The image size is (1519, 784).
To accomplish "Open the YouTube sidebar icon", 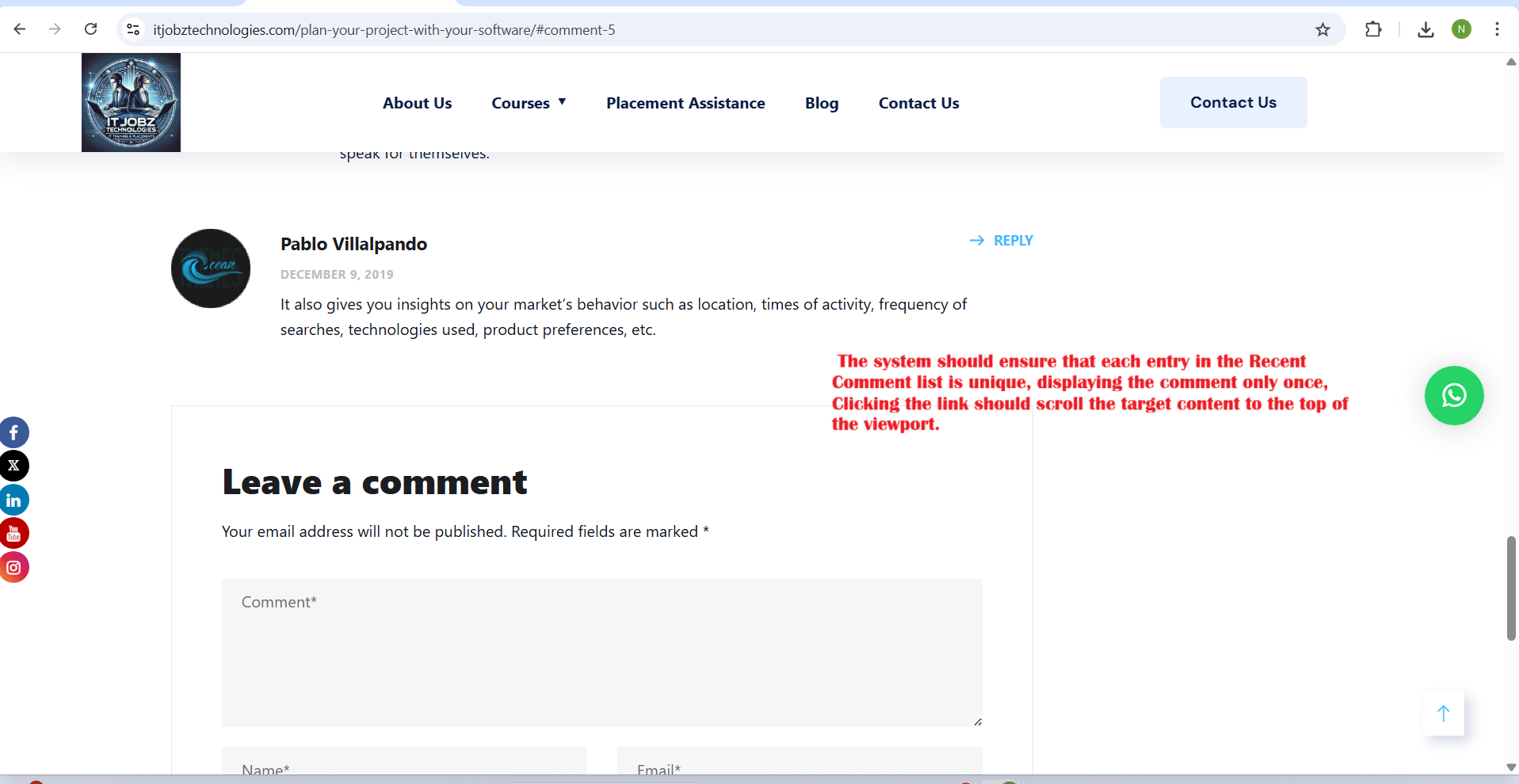I will click(14, 534).
